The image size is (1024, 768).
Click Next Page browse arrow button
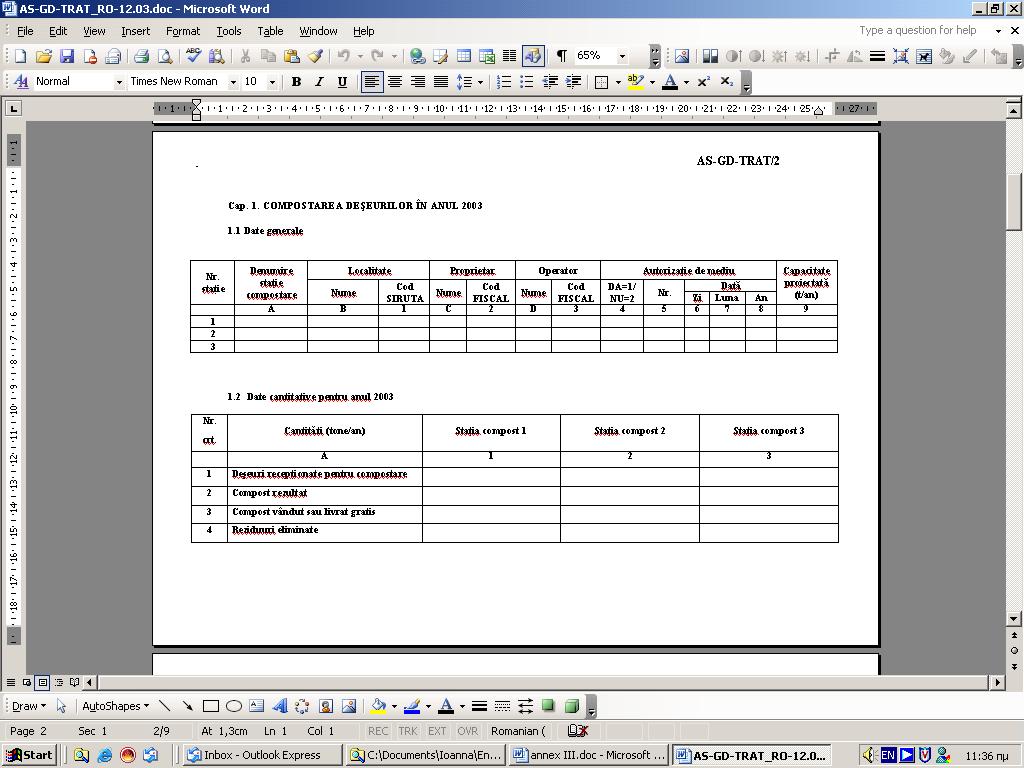pyautogui.click(x=1014, y=667)
